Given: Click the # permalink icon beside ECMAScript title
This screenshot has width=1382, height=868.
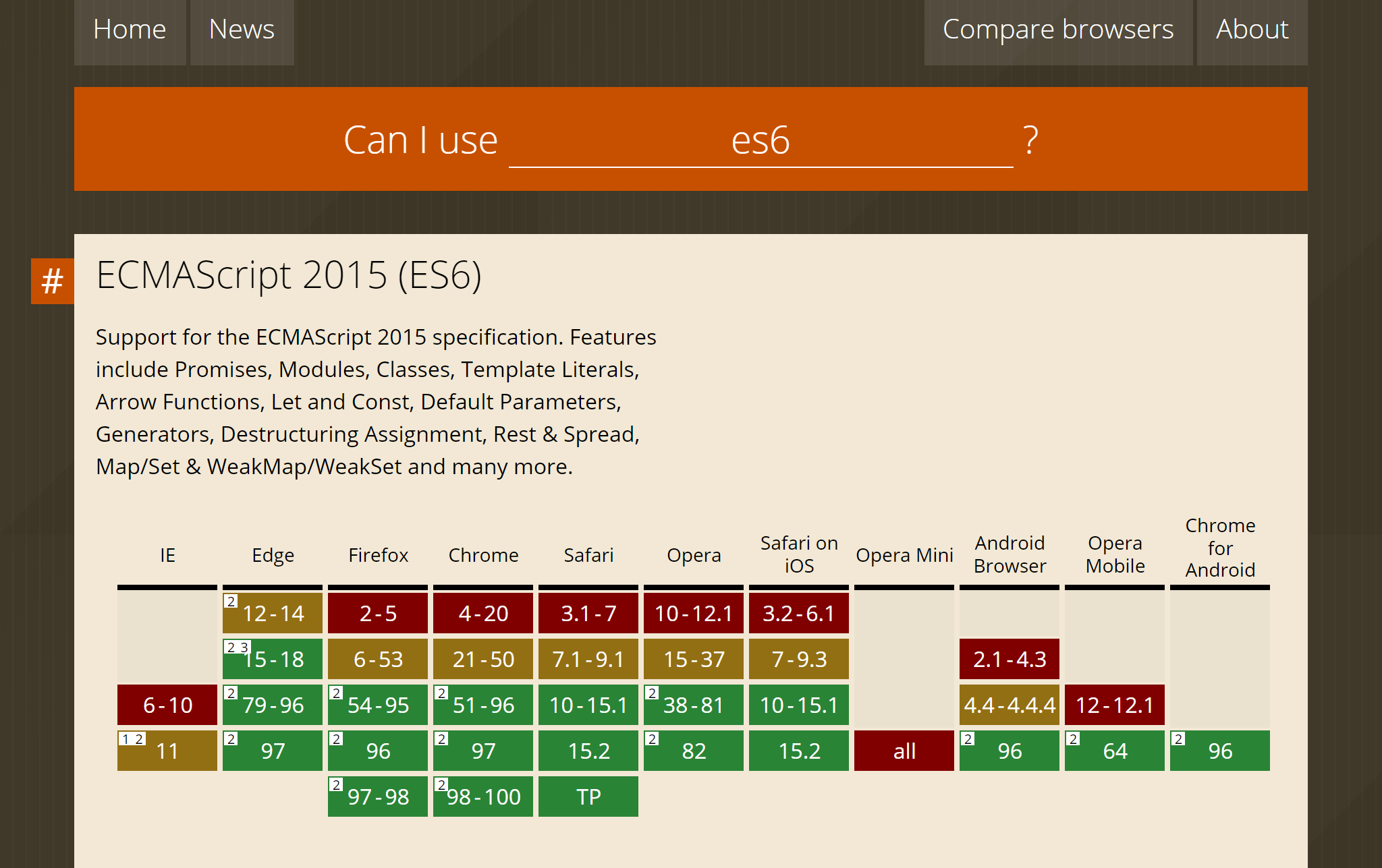Looking at the screenshot, I should point(53,281).
